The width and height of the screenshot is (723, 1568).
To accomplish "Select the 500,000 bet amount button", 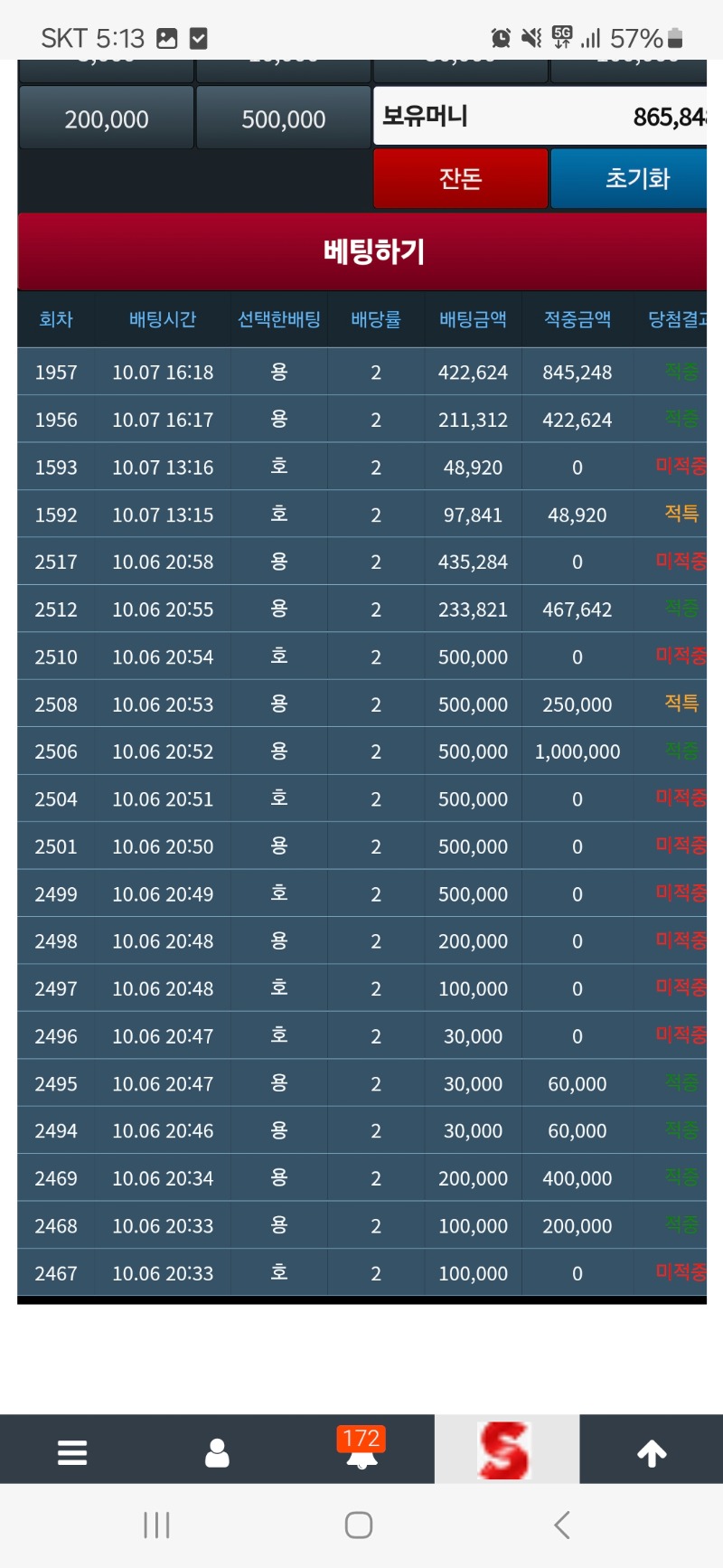I will coord(284,118).
